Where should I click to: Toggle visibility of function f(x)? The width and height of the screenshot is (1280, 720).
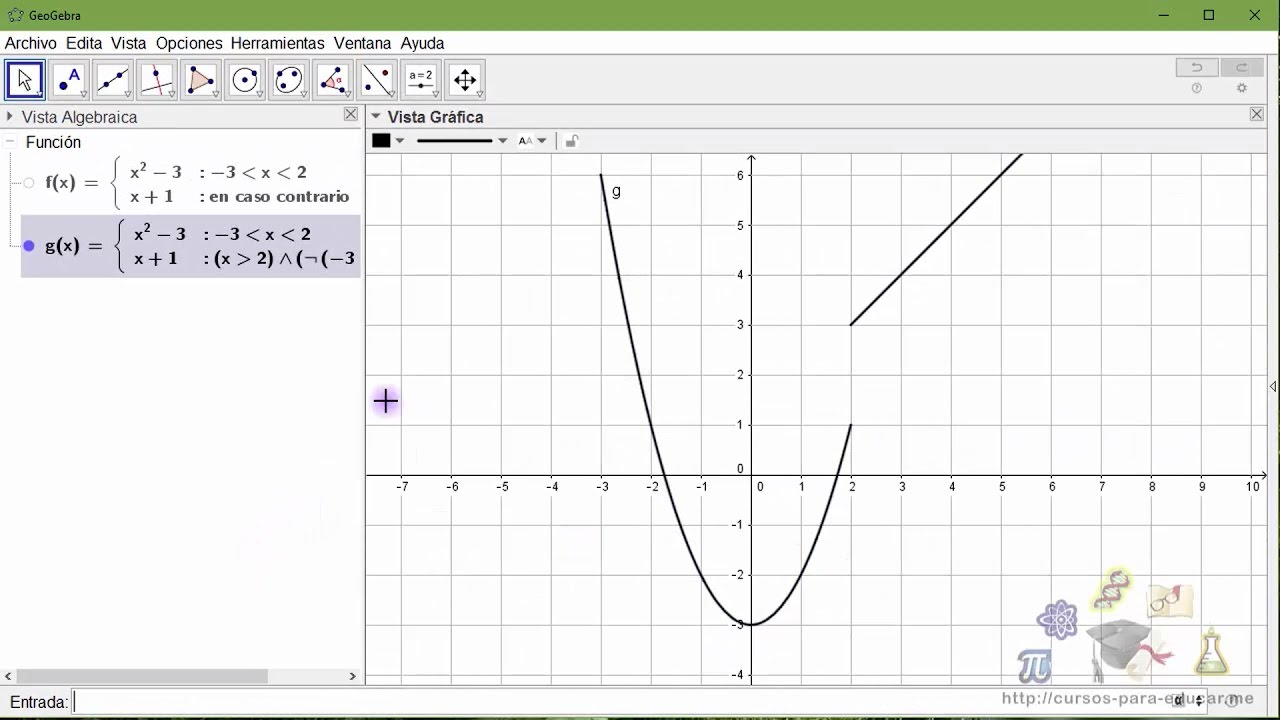29,183
